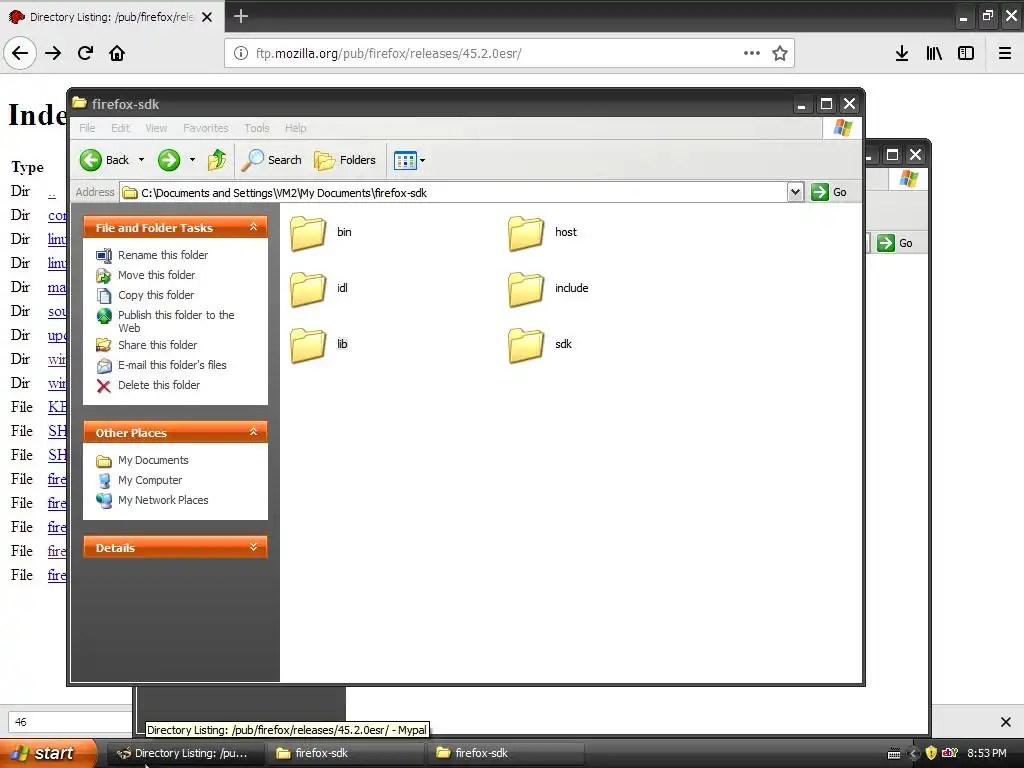
Task: Switch to Directory Listing taskbar button
Action: pyautogui.click(x=184, y=753)
